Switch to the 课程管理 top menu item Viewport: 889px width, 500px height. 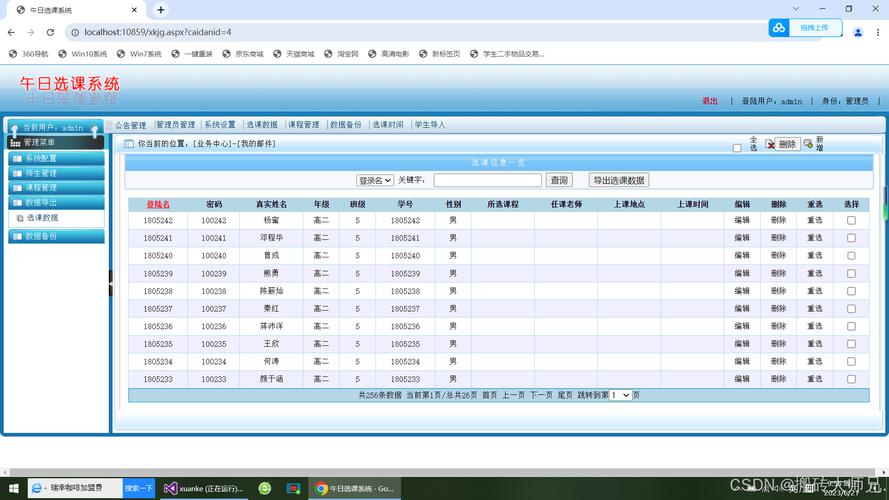tap(303, 125)
